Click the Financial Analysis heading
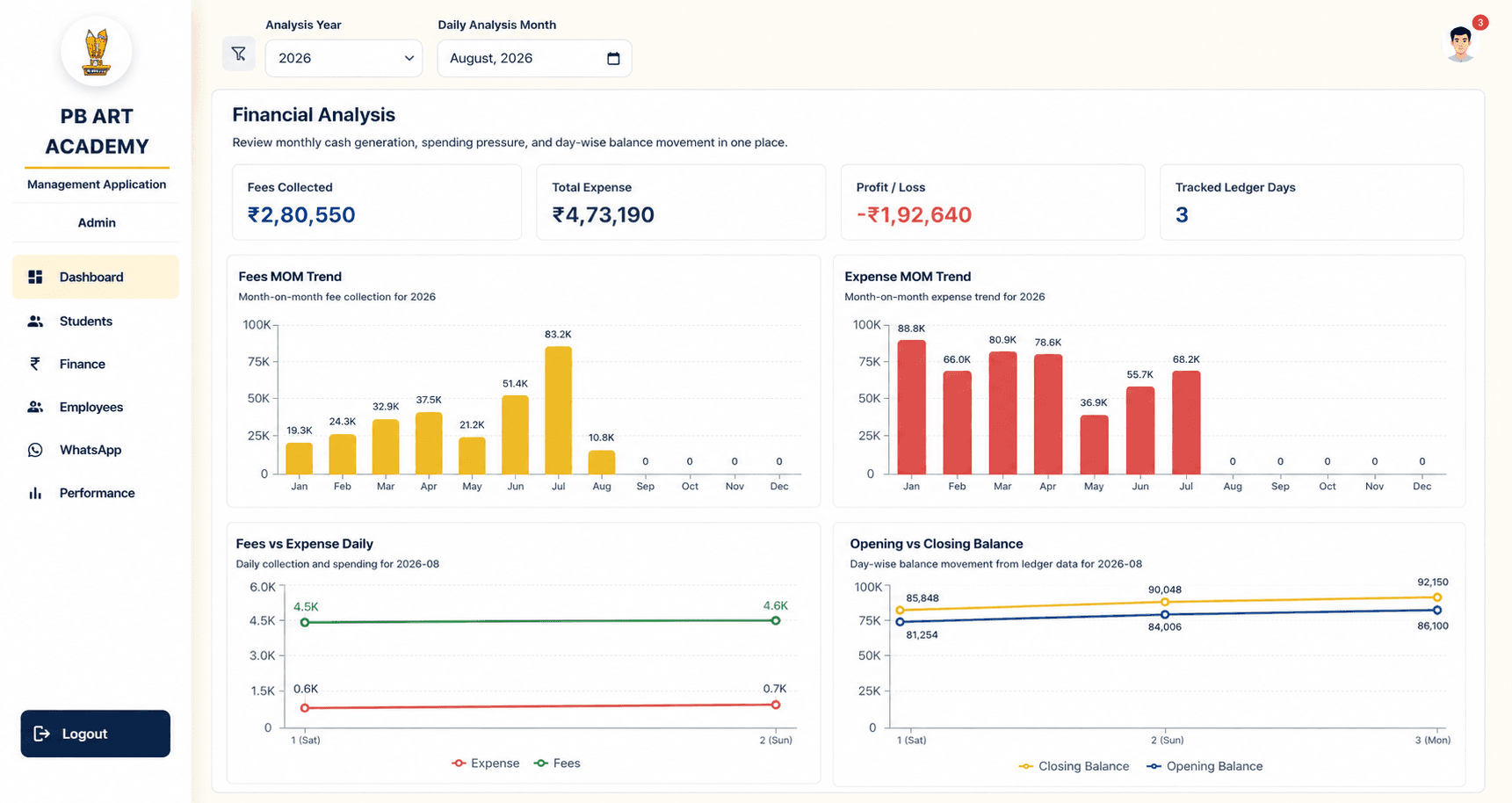 click(x=314, y=115)
